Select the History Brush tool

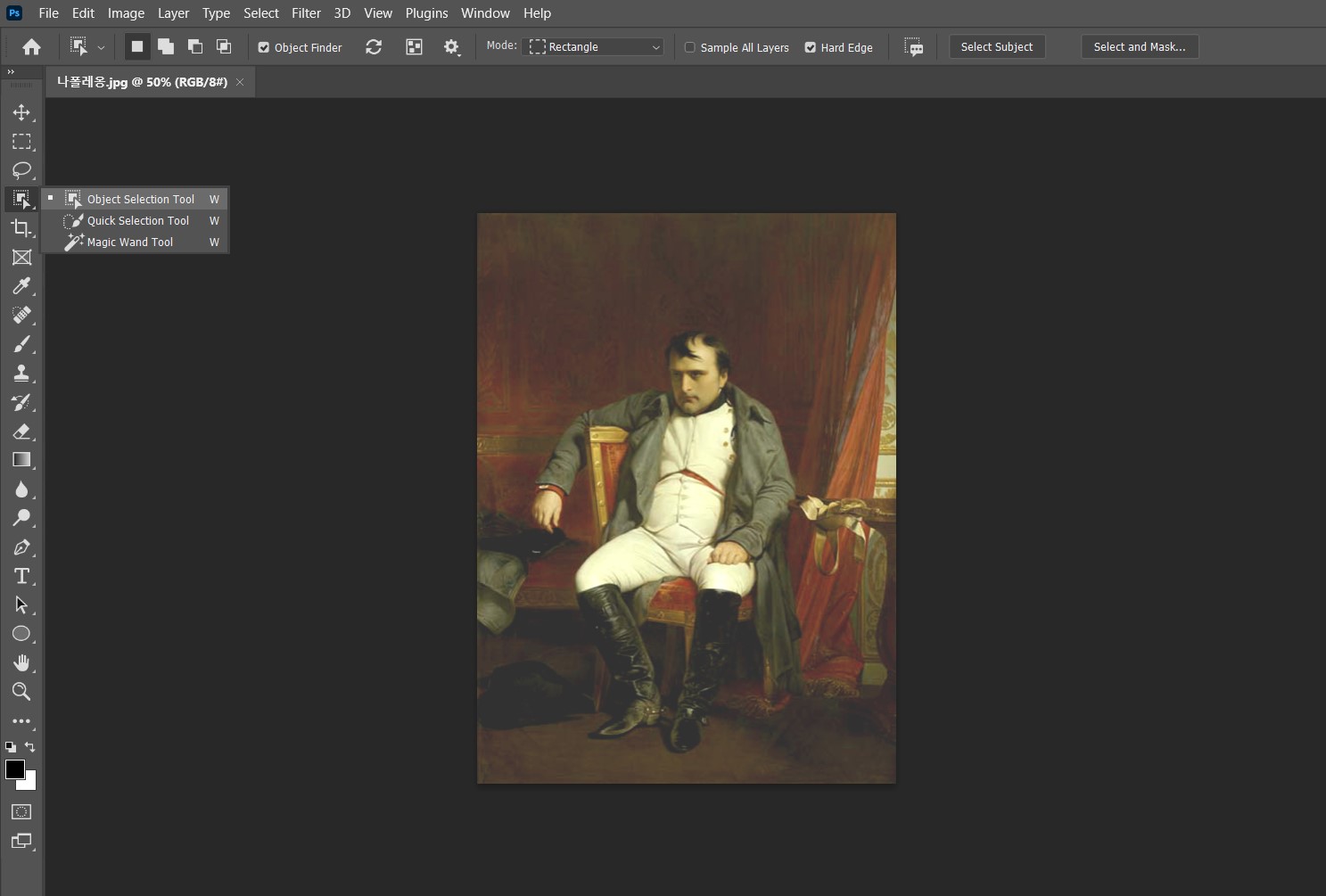pos(21,402)
